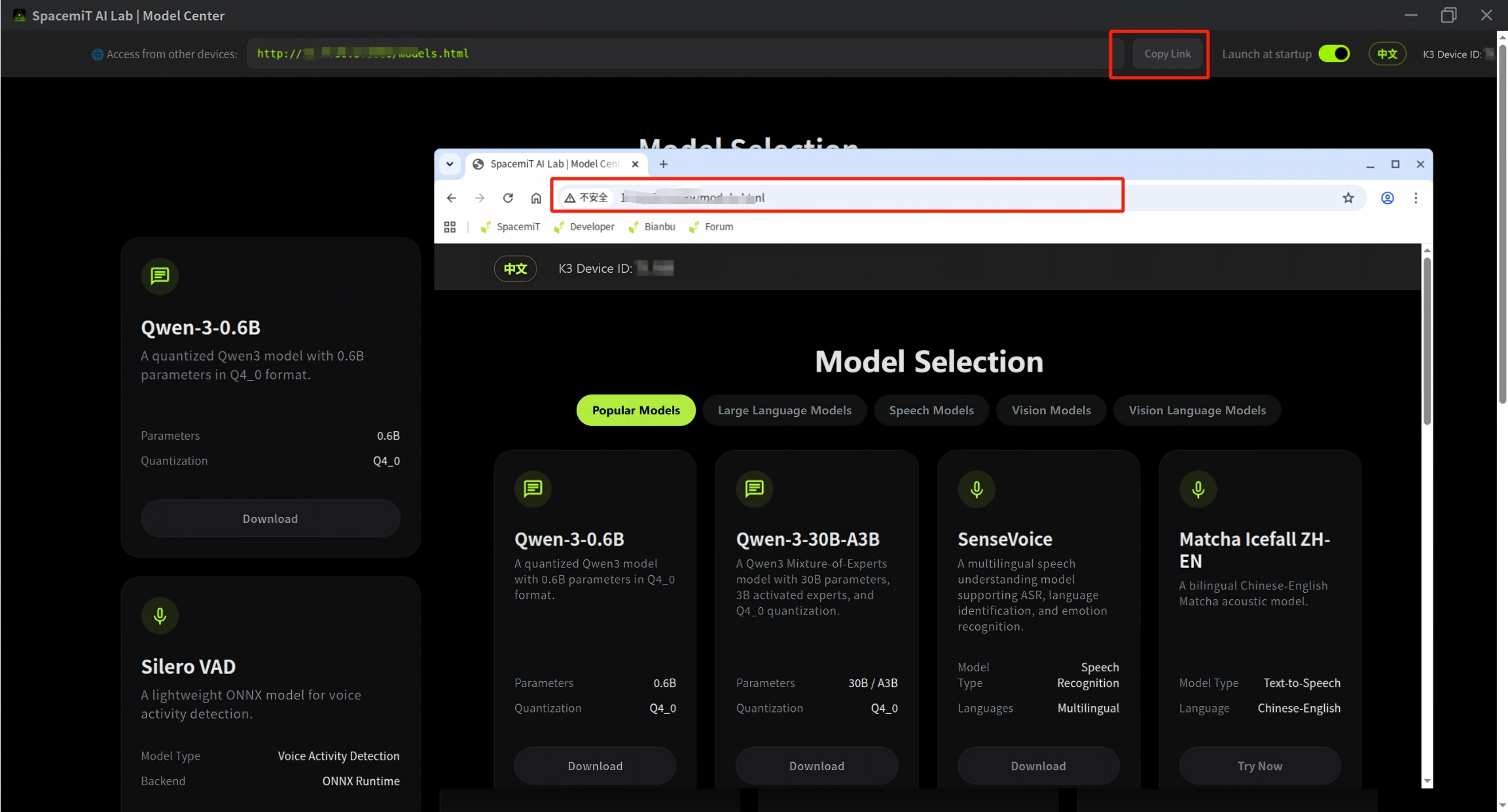1508x812 pixels.
Task: Click the globe icon beside Access from other devices
Action: [98, 54]
